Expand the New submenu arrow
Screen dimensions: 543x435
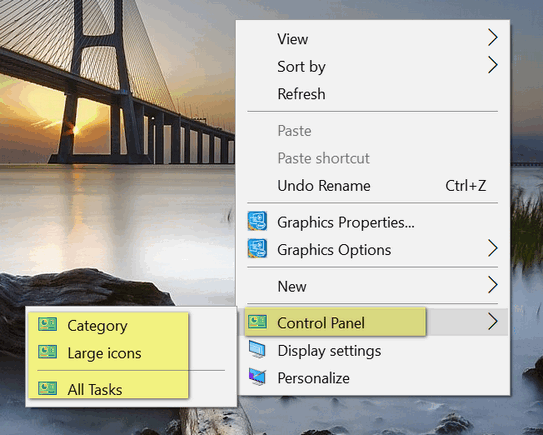pyautogui.click(x=493, y=285)
